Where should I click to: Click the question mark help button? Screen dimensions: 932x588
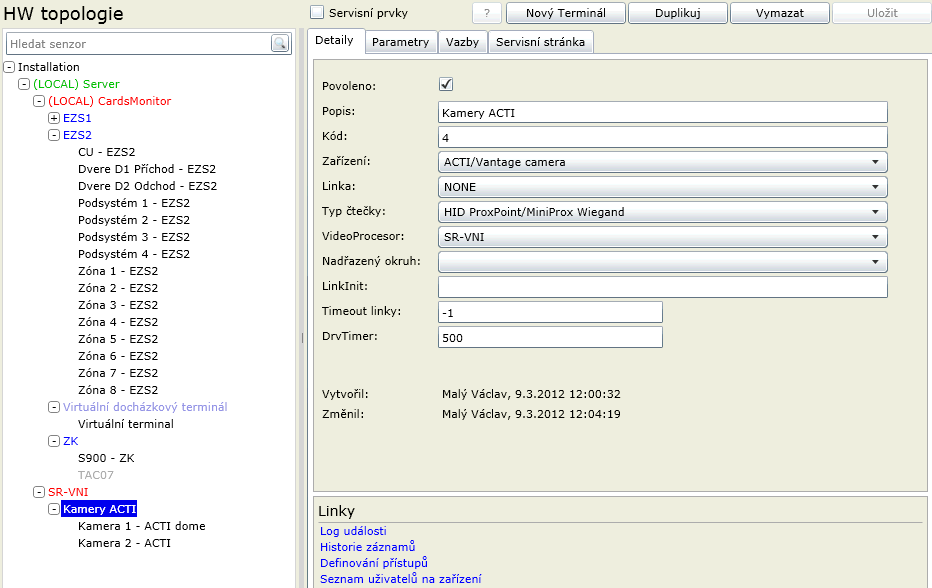coord(487,13)
